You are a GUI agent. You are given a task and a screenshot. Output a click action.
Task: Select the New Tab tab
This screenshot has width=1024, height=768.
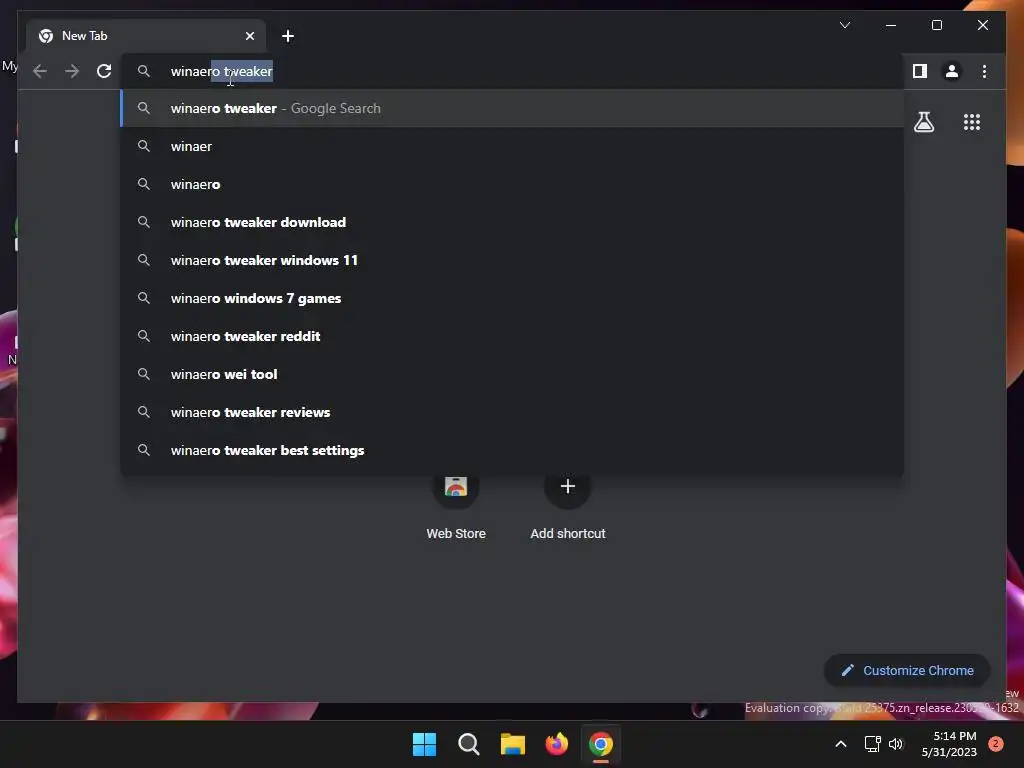(x=146, y=36)
